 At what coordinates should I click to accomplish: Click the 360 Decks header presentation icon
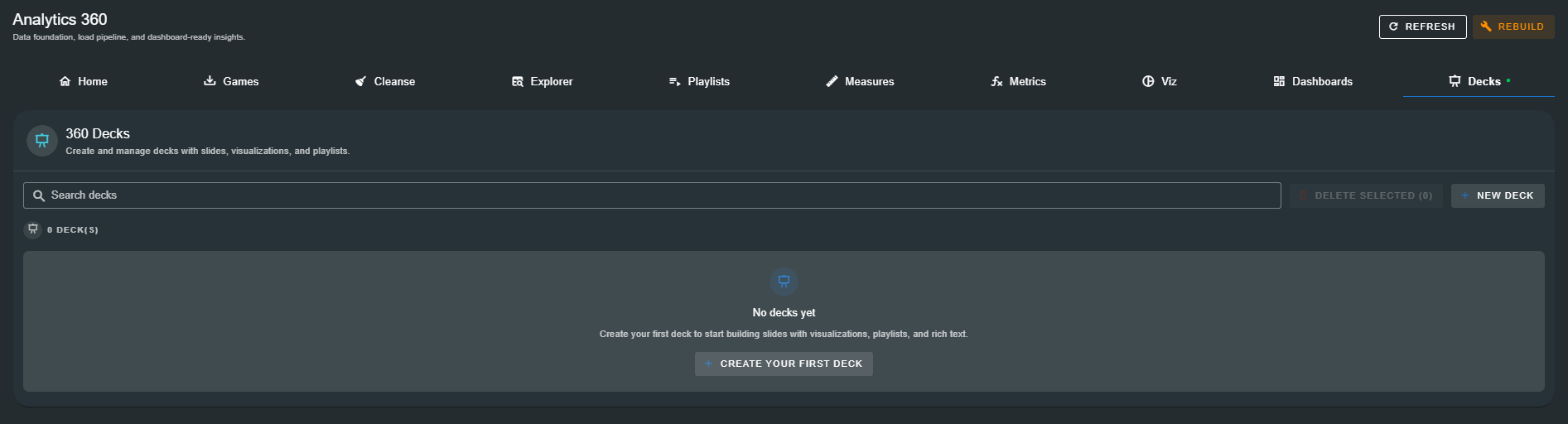(42, 141)
